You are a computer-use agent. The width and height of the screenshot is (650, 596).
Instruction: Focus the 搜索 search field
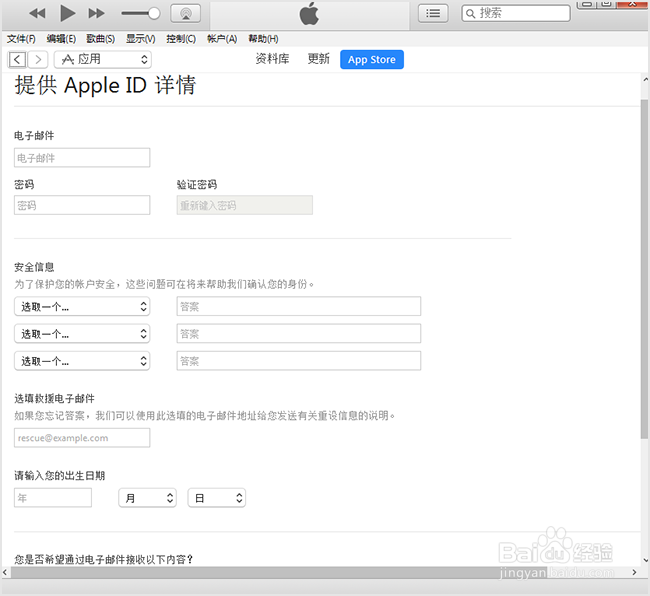tap(516, 13)
